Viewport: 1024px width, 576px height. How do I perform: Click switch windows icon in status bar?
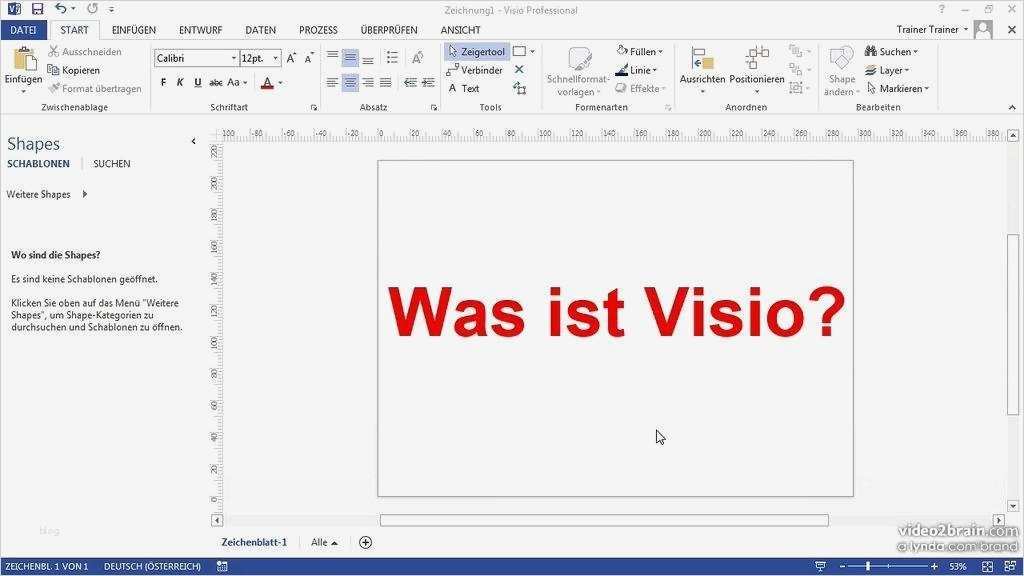(x=1010, y=566)
